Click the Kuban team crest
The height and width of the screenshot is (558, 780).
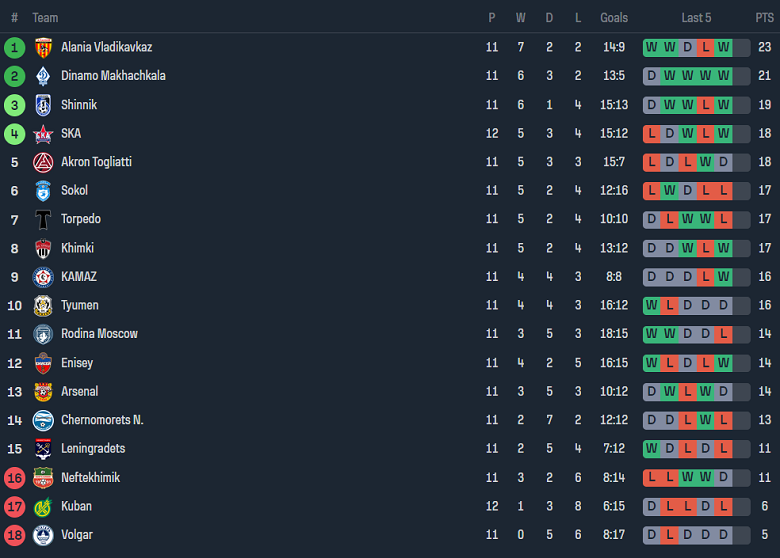pyautogui.click(x=43, y=507)
